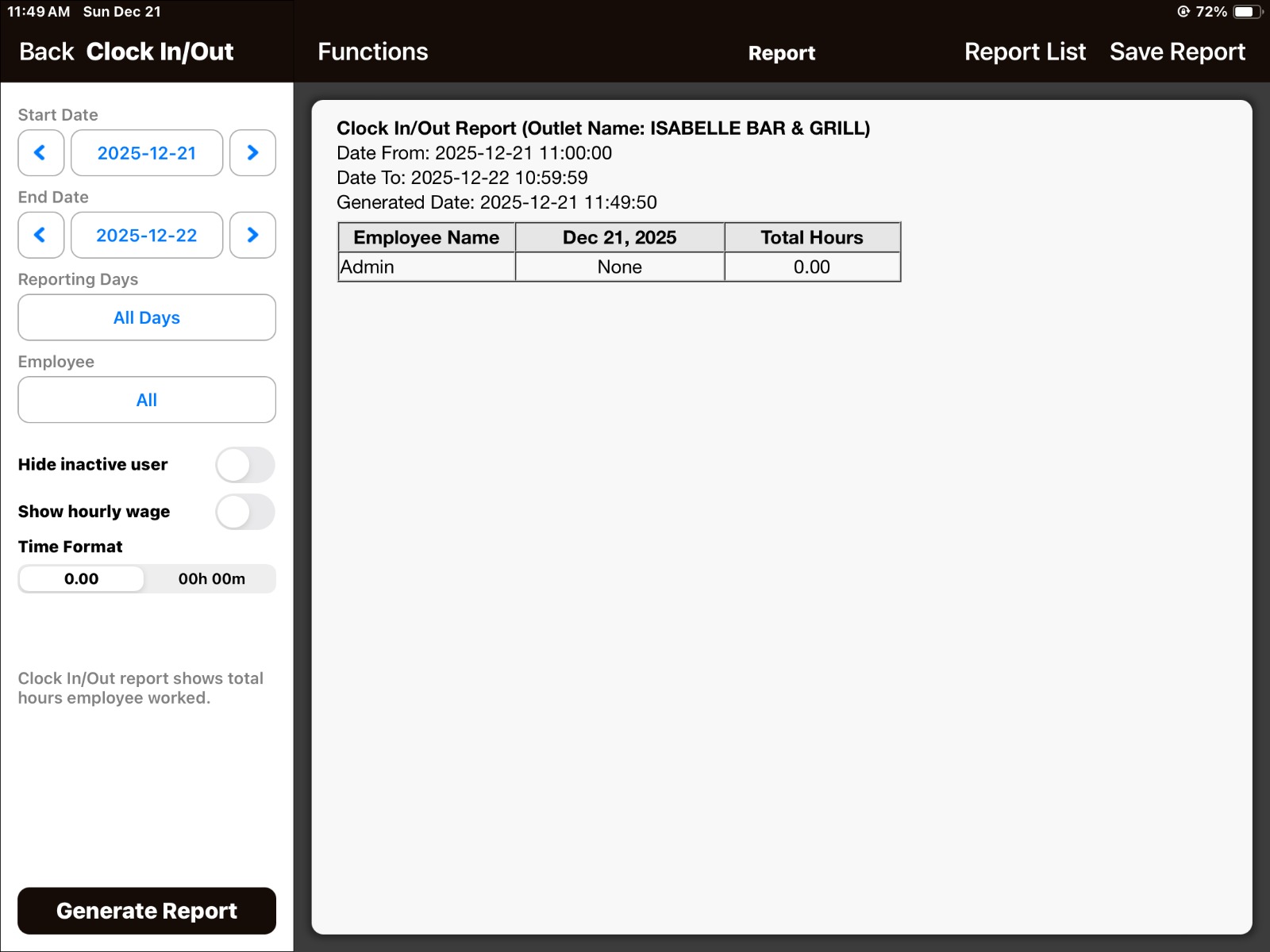Select 00h 00m time format
Image resolution: width=1270 pixels, height=952 pixels.
(211, 579)
